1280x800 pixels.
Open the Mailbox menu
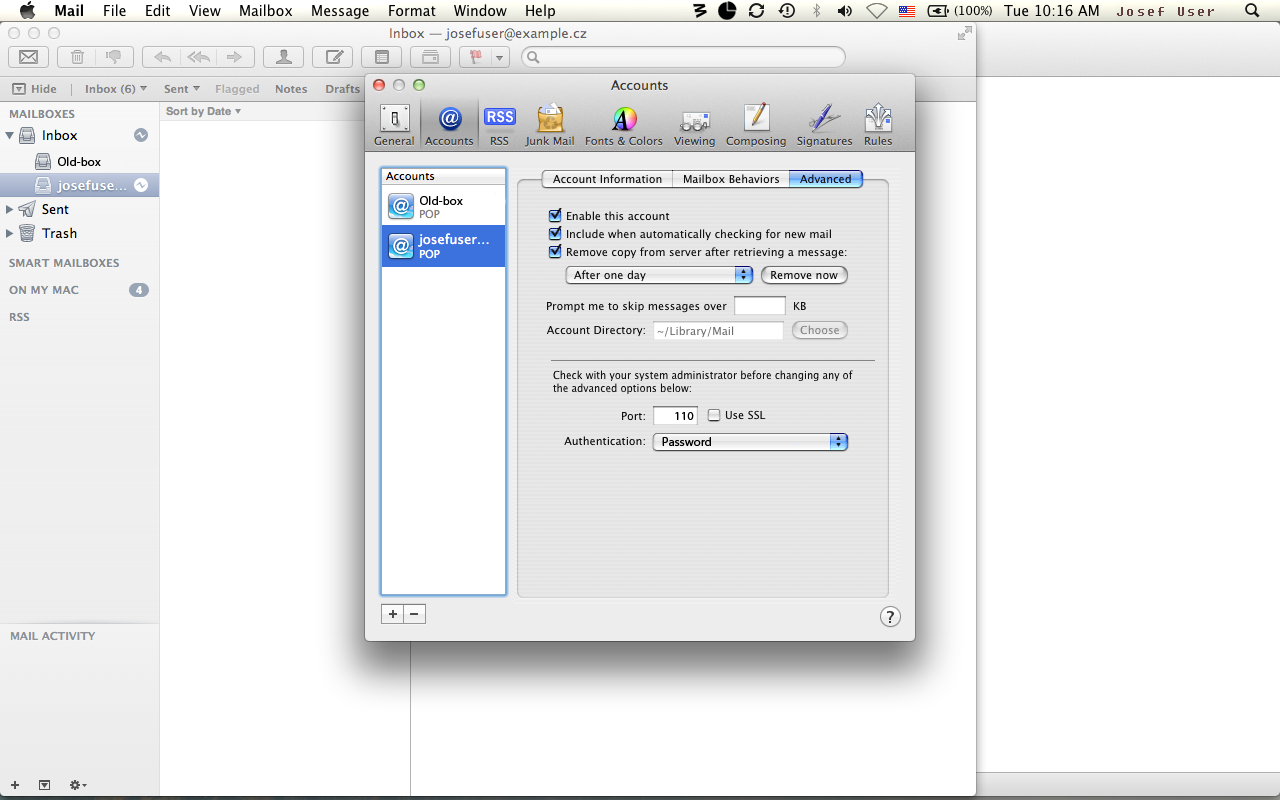265,11
